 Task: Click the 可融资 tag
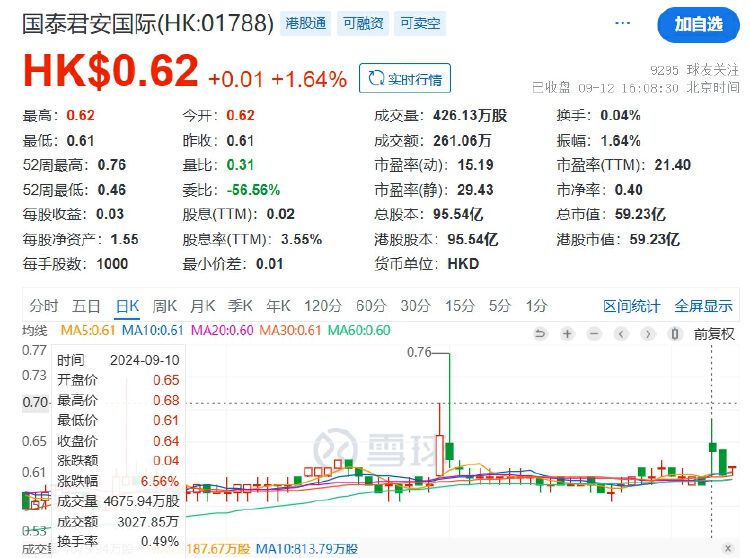[363, 23]
